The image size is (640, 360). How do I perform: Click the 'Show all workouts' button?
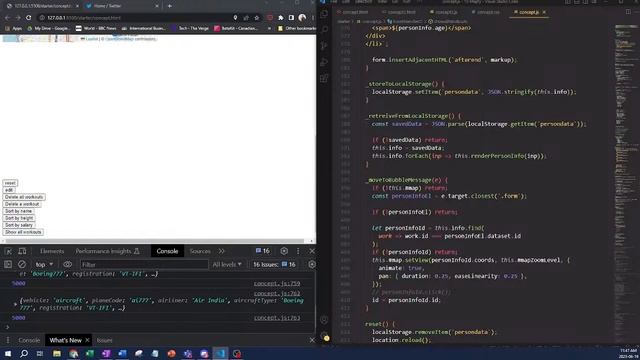(x=23, y=232)
